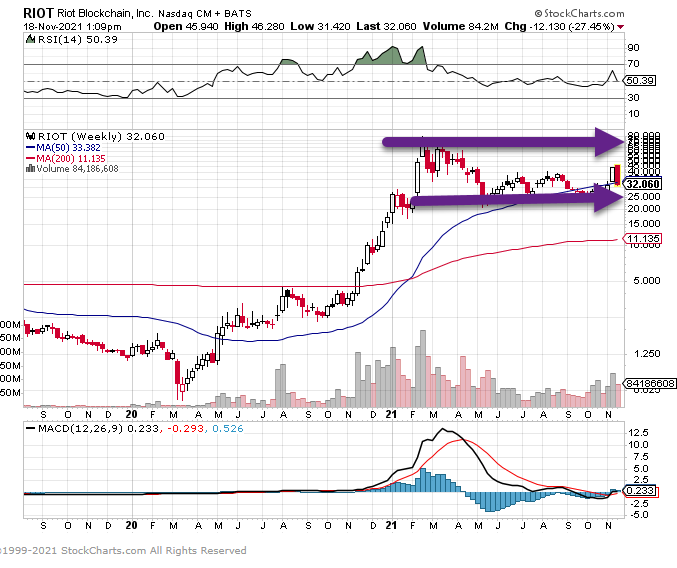Click the StockCharts.com logo text
Image resolution: width=677 pixels, height=568 pixels.
pos(579,13)
